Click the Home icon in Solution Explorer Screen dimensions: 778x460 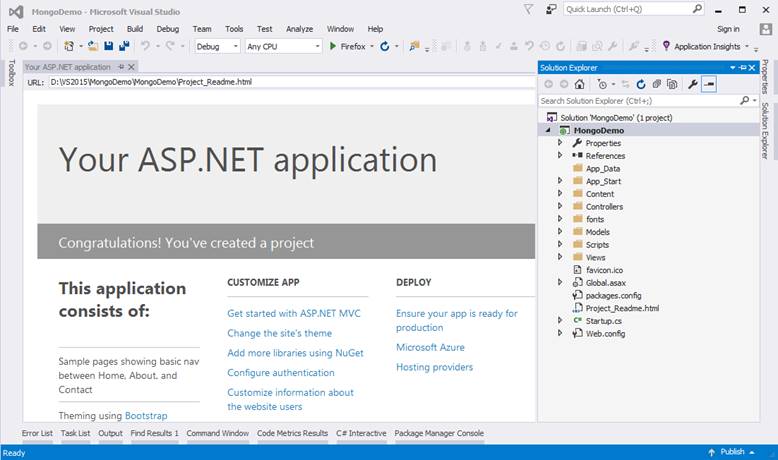(x=579, y=85)
